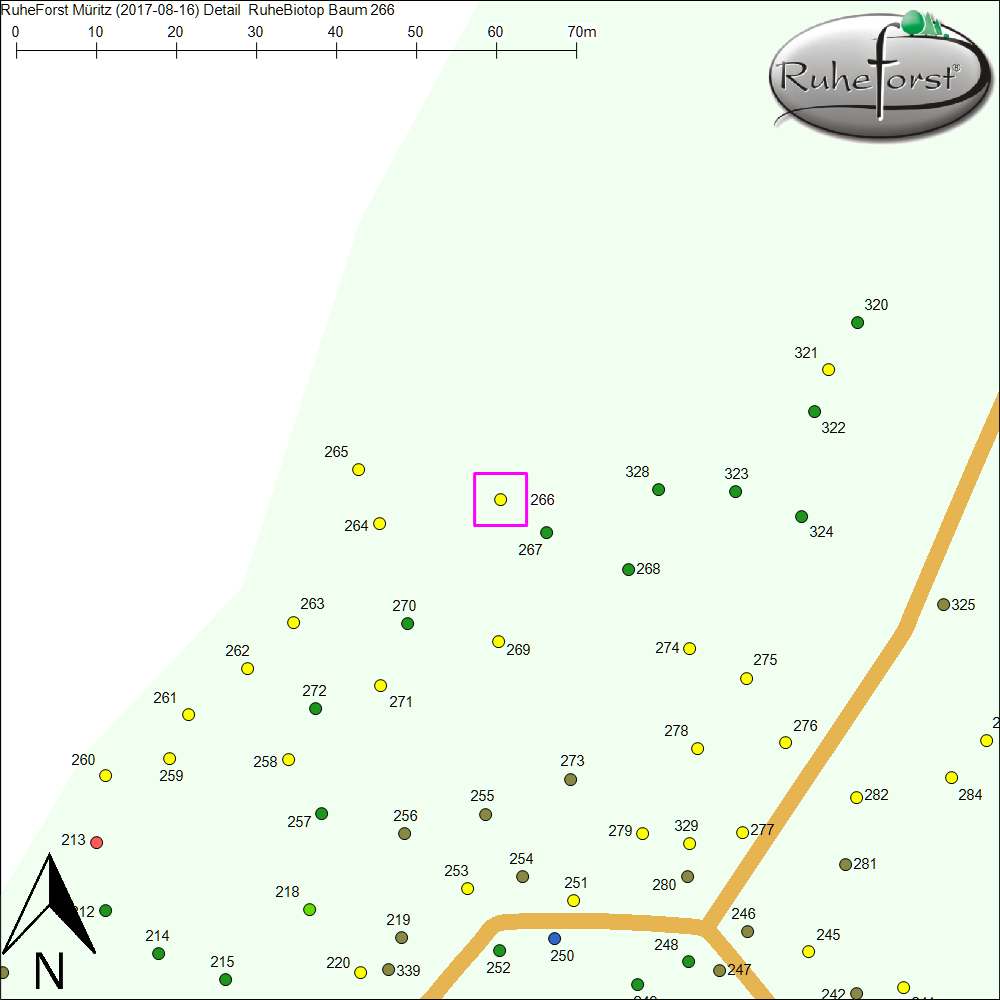Click the path junction near tree 246
Screen dimensions: 1000x1000
pyautogui.click(x=706, y=927)
